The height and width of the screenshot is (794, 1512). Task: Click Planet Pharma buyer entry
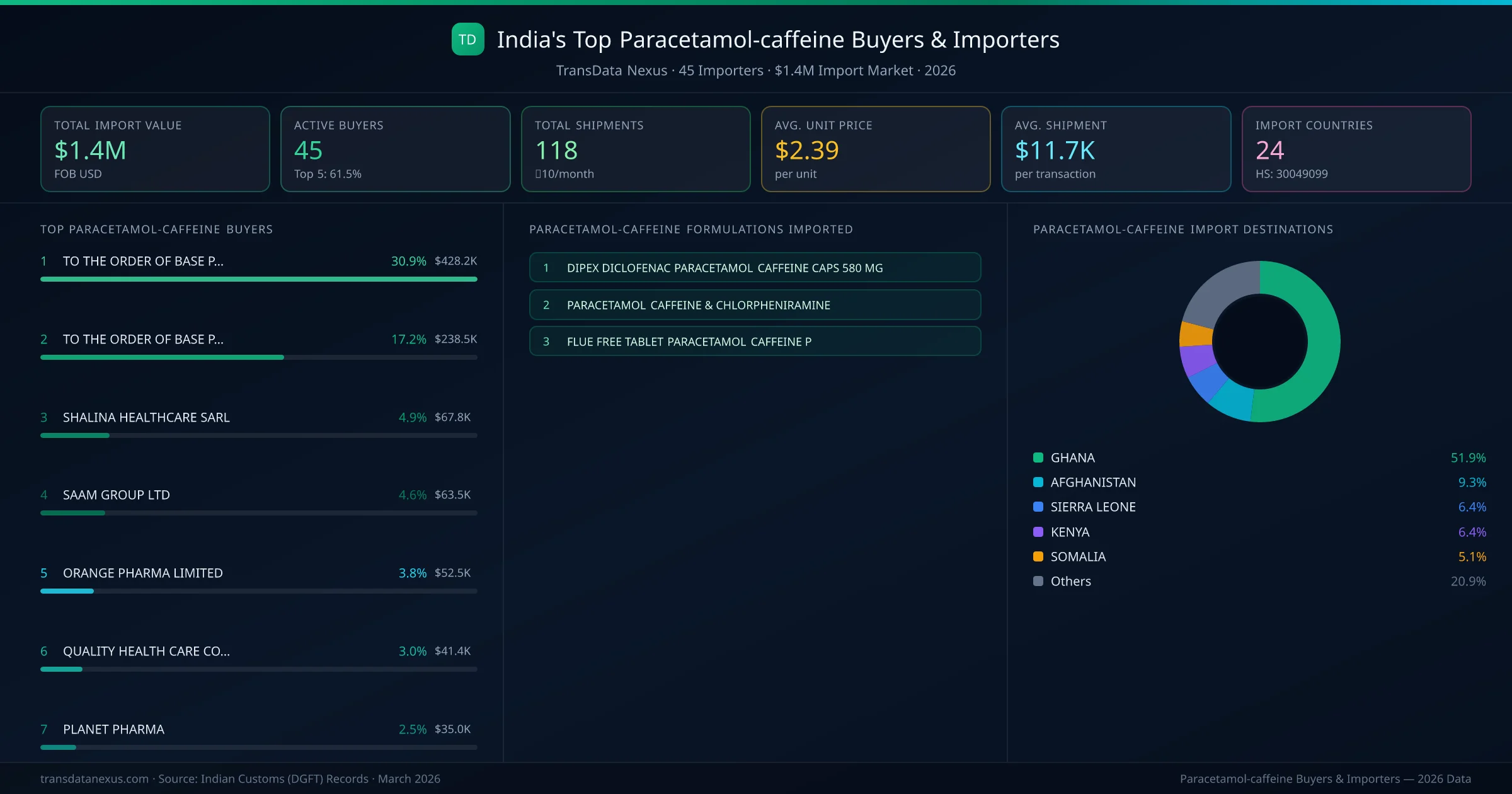pos(113,729)
